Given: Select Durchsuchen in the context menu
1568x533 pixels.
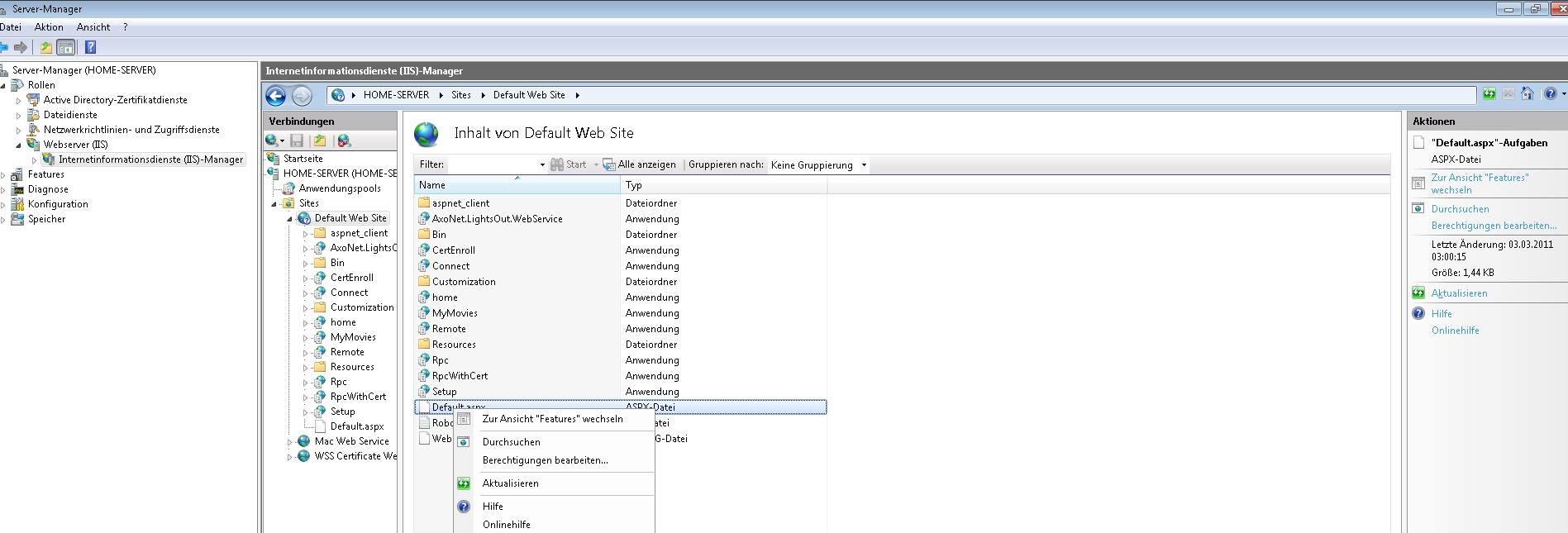Looking at the screenshot, I should (511, 442).
